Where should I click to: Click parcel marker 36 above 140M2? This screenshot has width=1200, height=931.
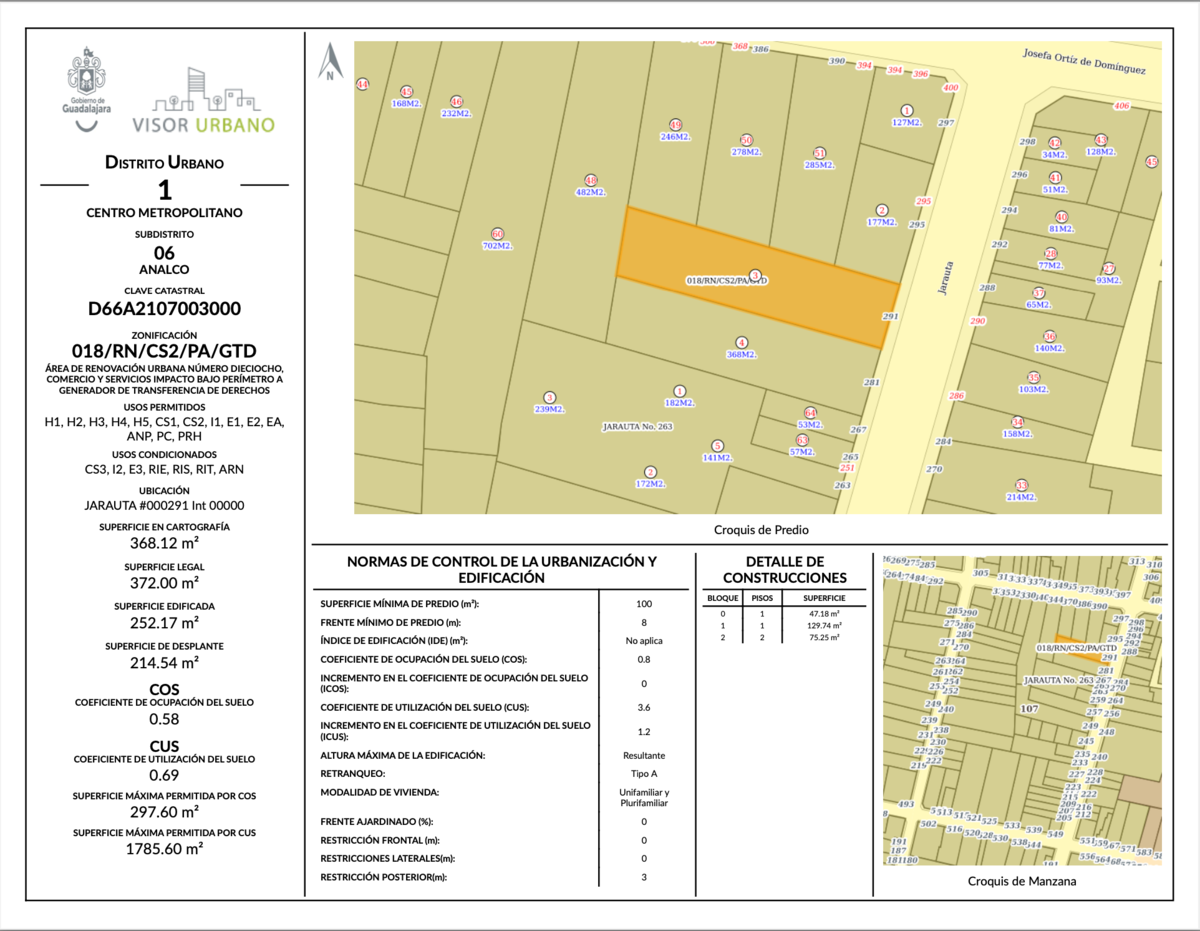pyautogui.click(x=1049, y=337)
